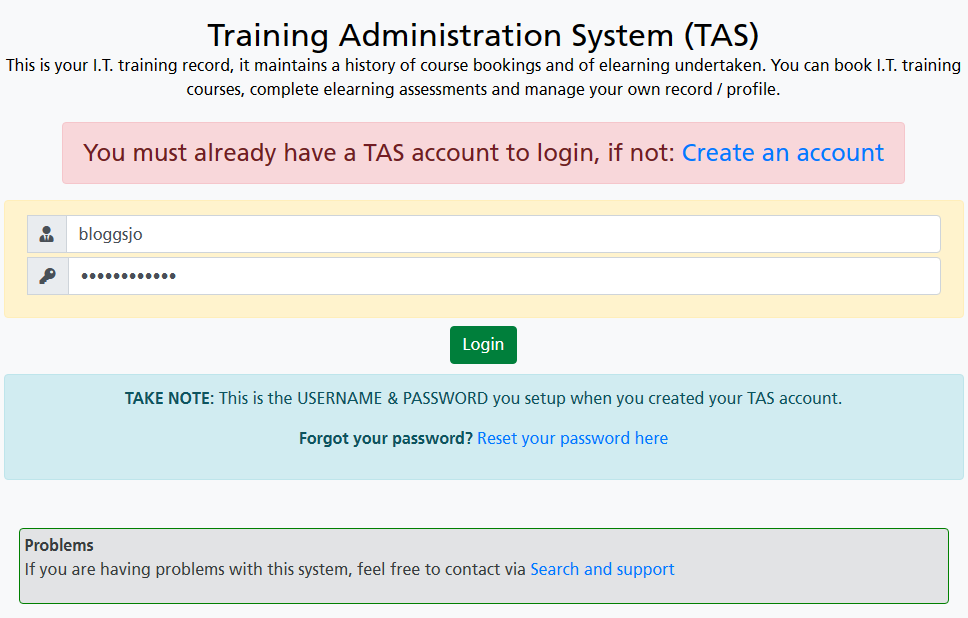Open the Create an account link
The image size is (968, 618).
click(782, 152)
